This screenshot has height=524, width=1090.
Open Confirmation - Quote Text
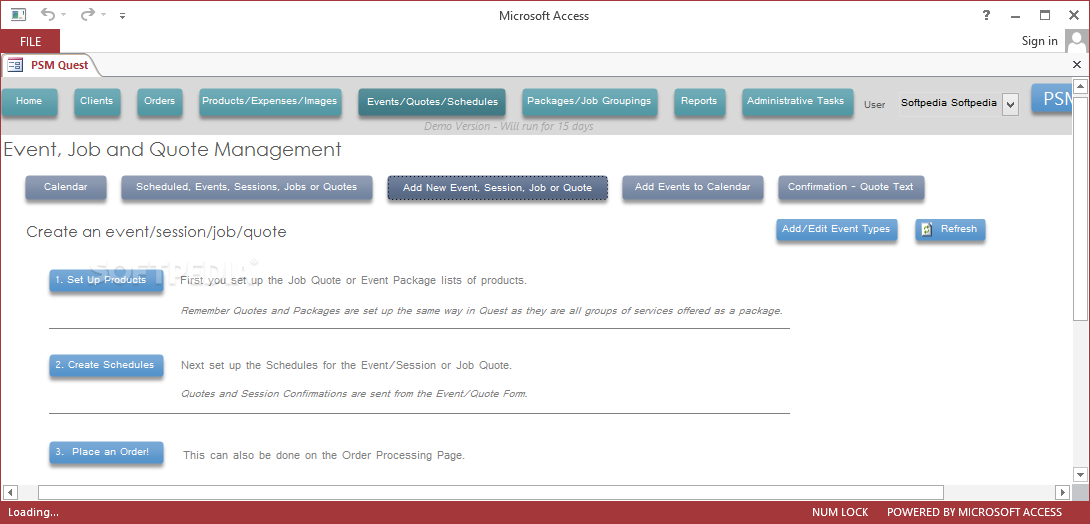click(x=851, y=188)
